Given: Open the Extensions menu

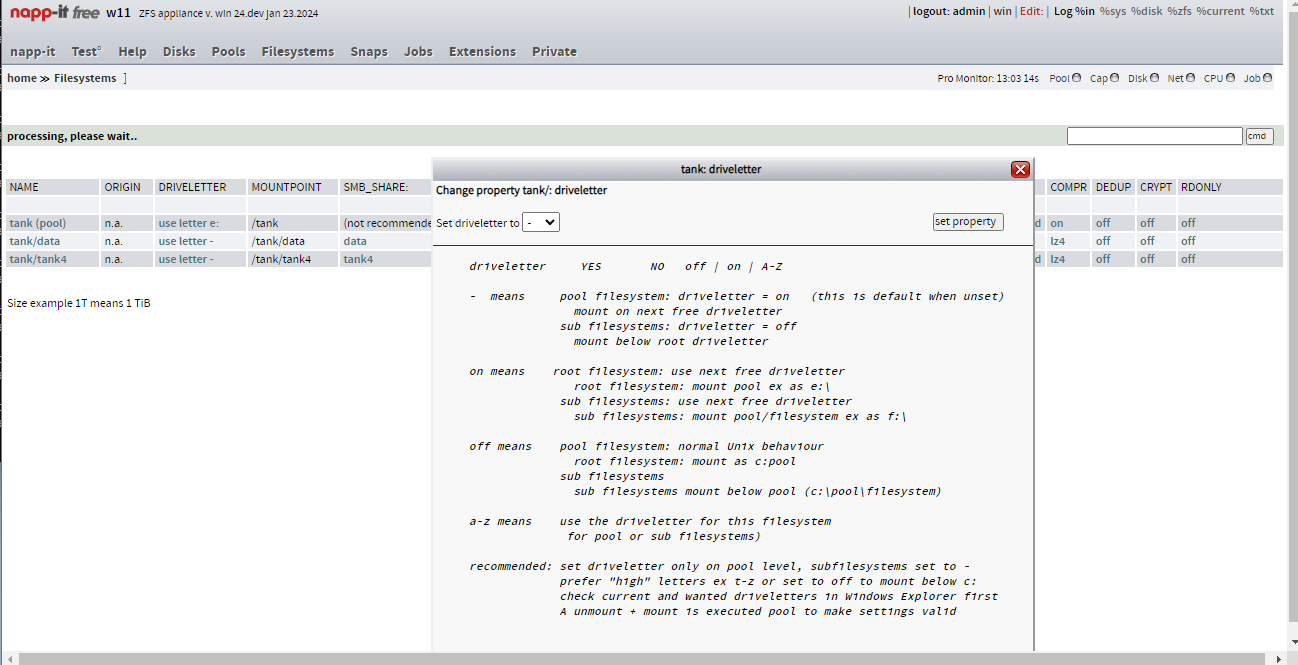Looking at the screenshot, I should (482, 52).
